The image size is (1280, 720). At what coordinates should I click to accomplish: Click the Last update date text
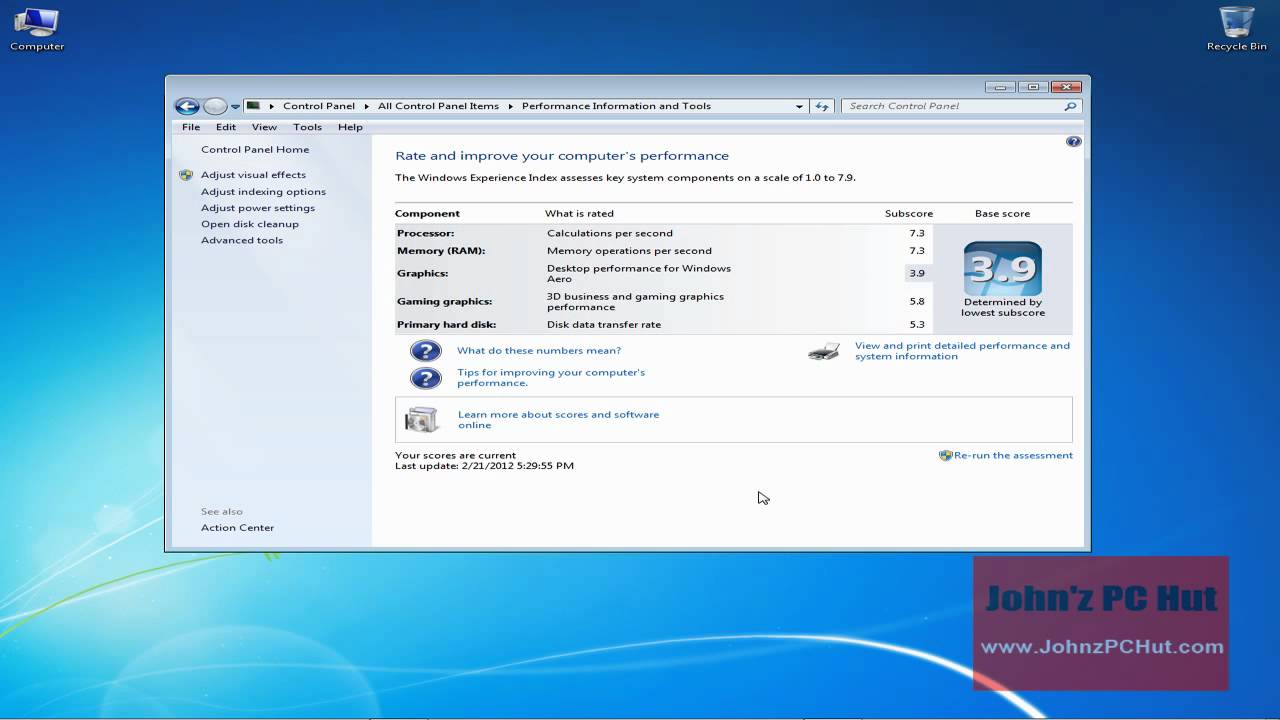(484, 466)
